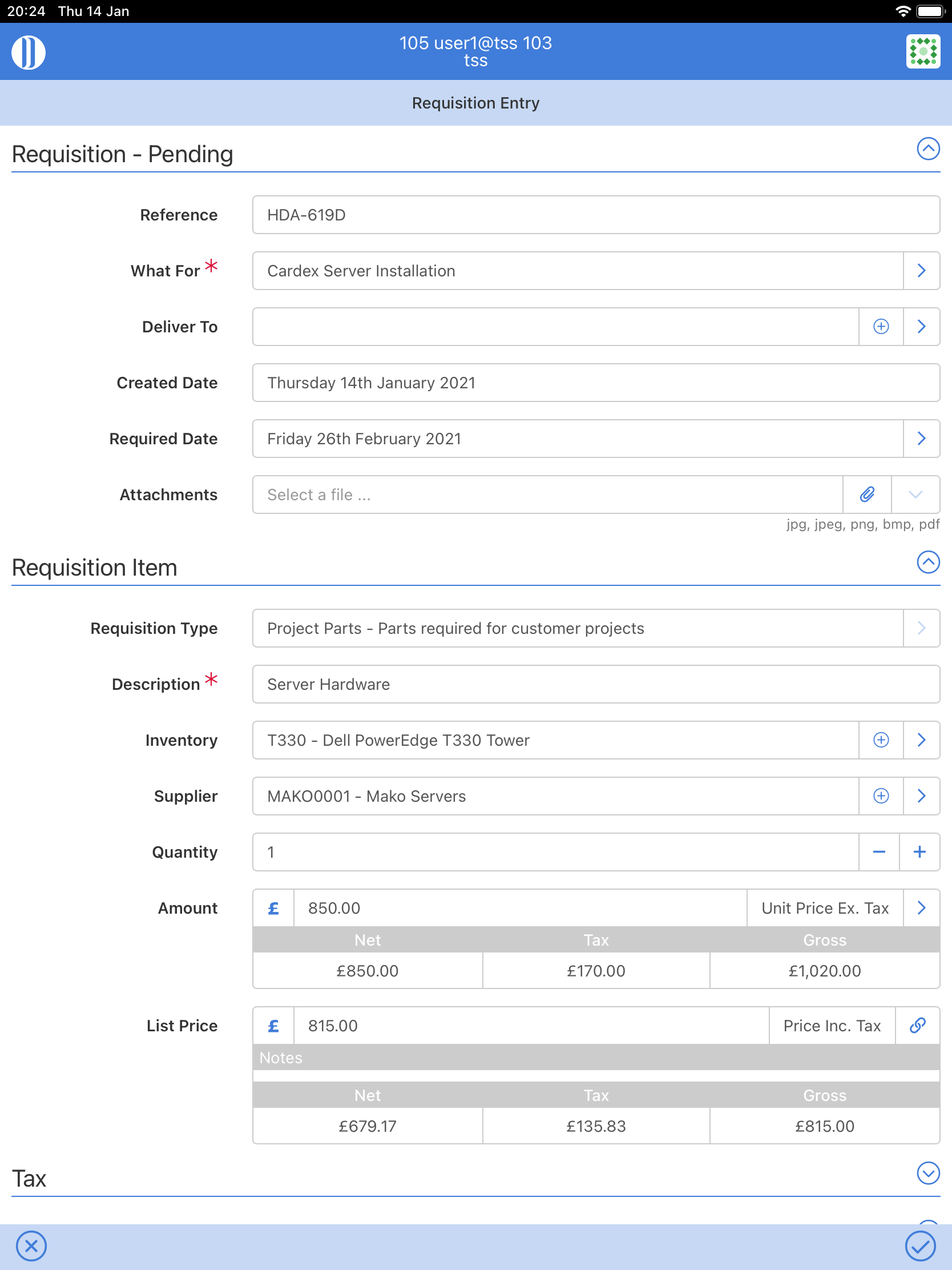Screen dimensions: 952x1270
Task: Increase Quantity with plus button
Action: 919,852
